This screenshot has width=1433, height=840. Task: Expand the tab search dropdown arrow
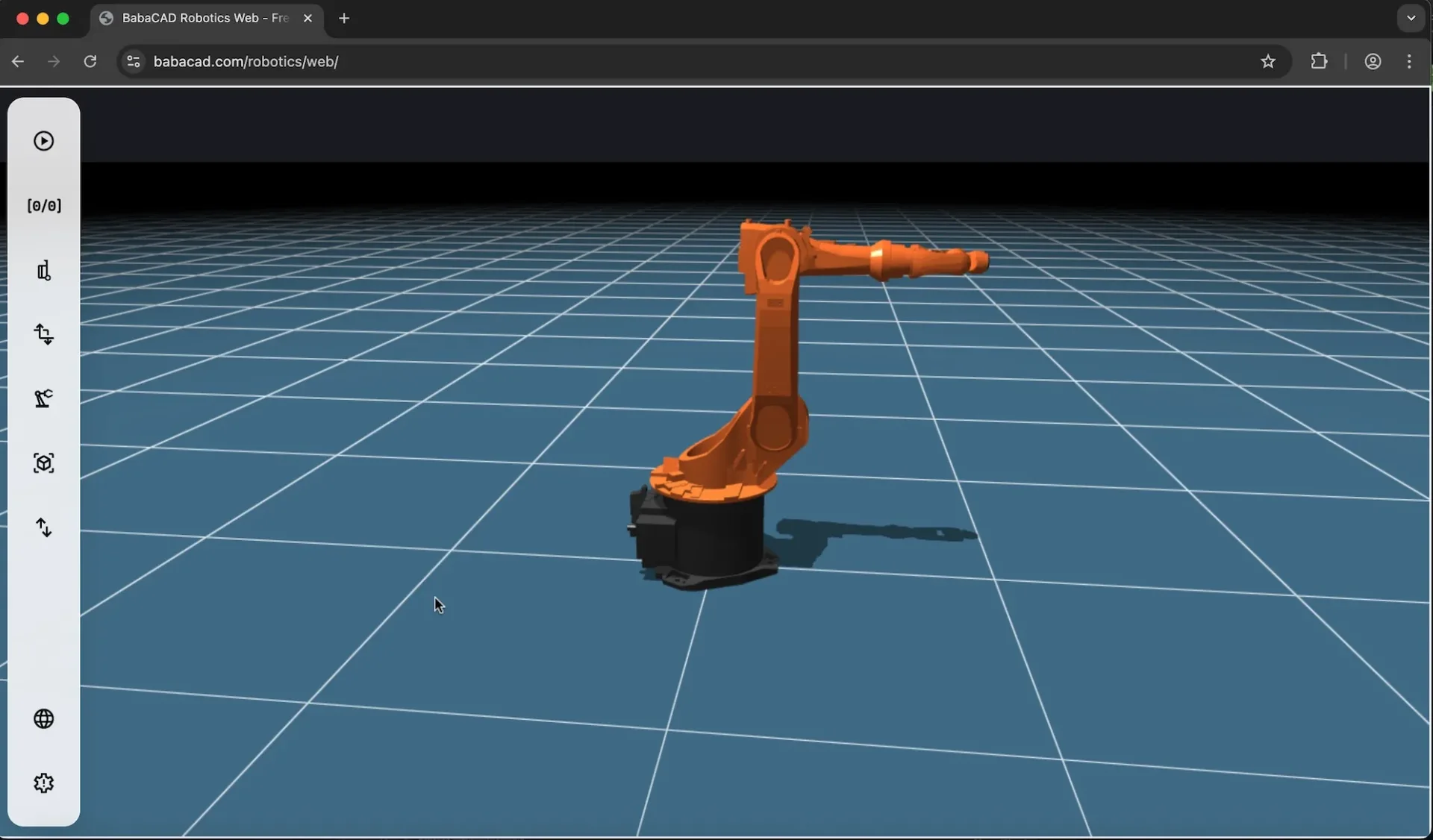(1411, 18)
